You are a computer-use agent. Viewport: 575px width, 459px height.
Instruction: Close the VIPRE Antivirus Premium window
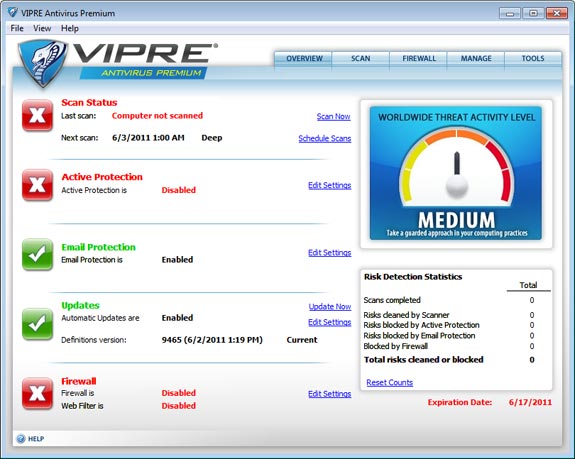(557, 13)
